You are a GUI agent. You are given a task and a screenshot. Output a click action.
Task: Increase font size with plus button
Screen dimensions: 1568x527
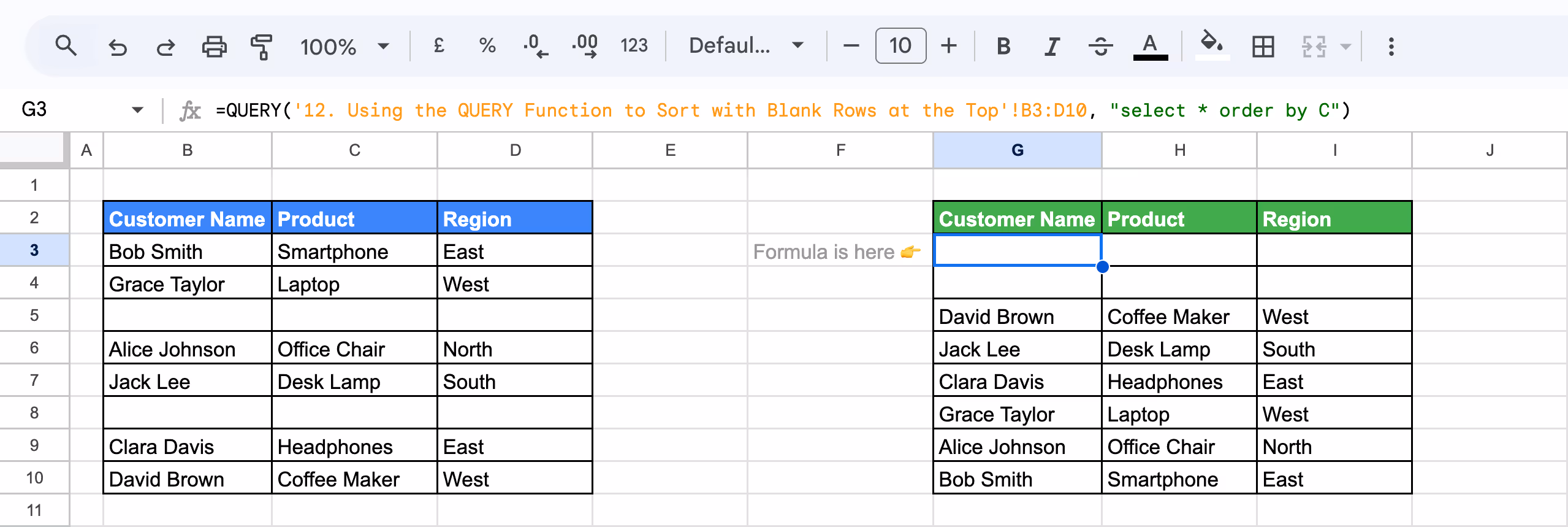949,46
